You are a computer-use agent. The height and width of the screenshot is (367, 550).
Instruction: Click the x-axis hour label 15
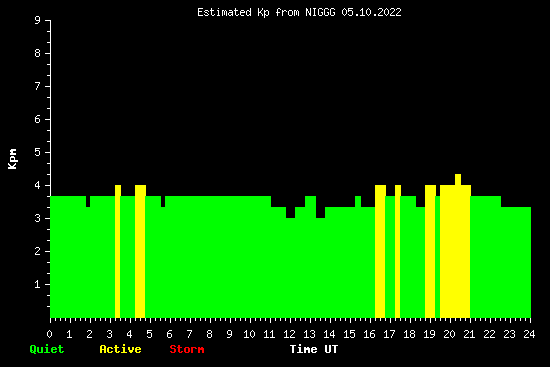349,334
